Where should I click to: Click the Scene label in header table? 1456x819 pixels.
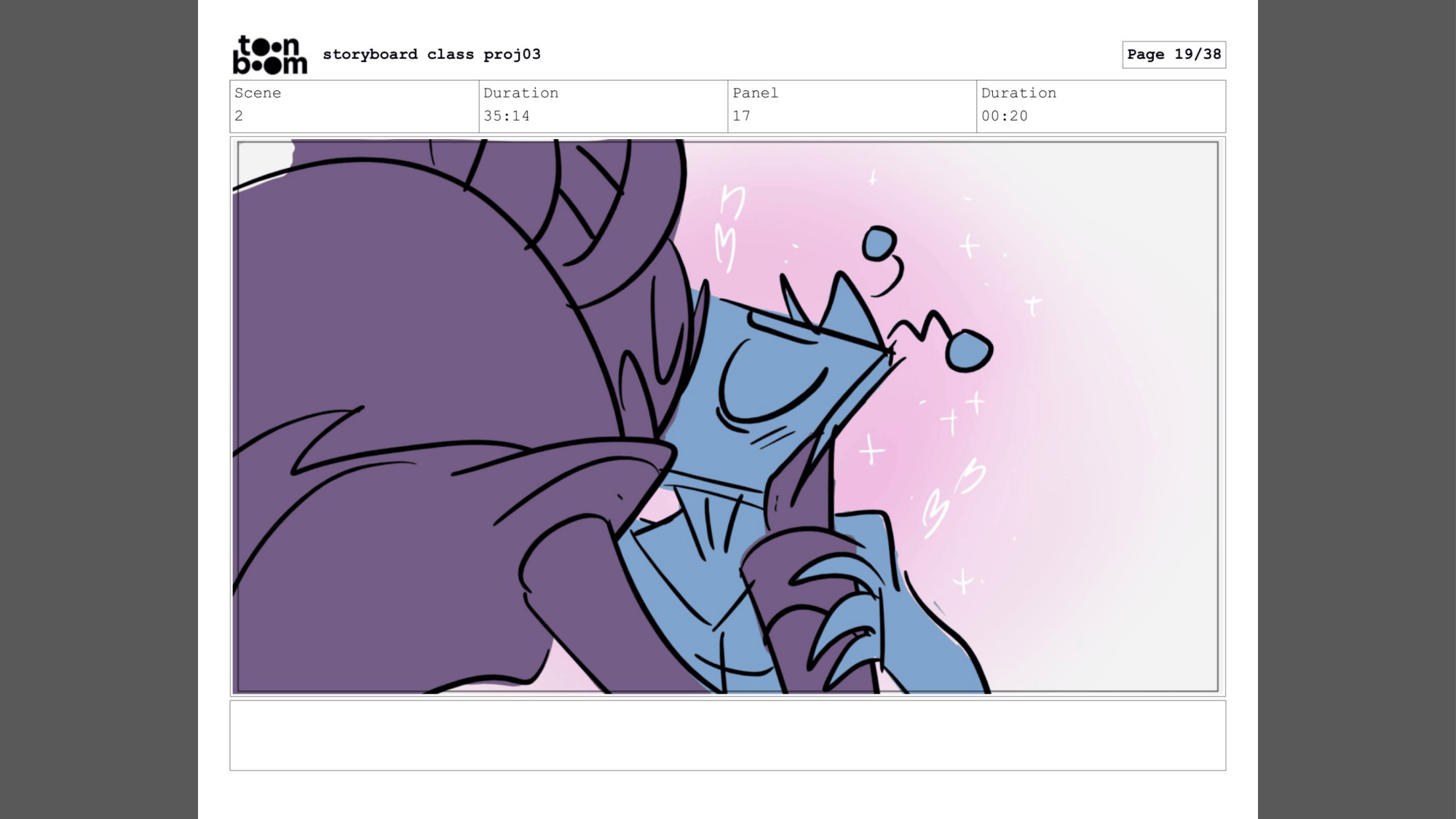click(258, 93)
